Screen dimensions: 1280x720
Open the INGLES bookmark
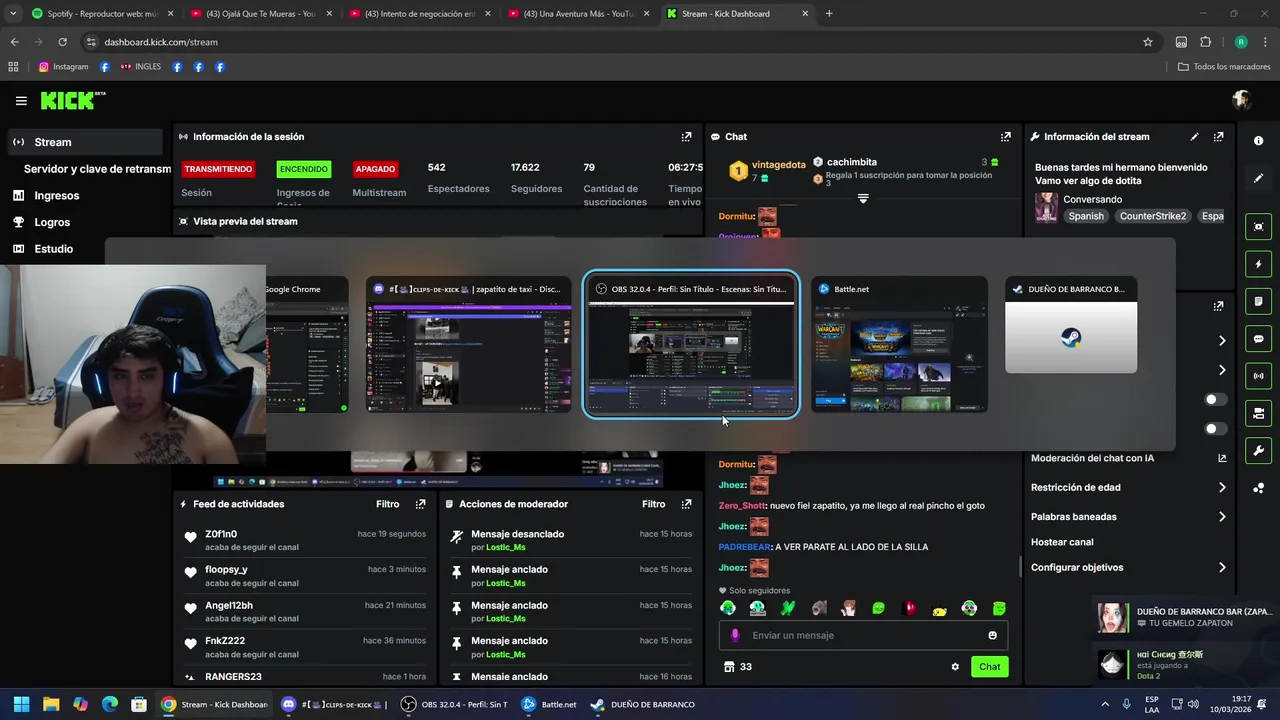140,67
